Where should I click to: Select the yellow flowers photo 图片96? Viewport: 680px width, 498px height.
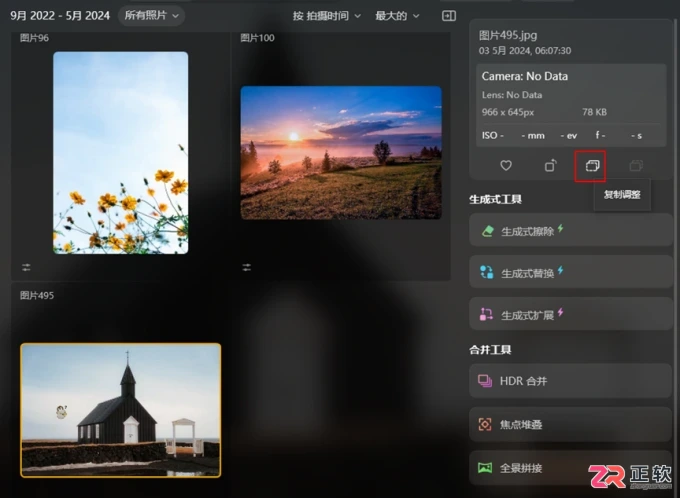pyautogui.click(x=121, y=153)
